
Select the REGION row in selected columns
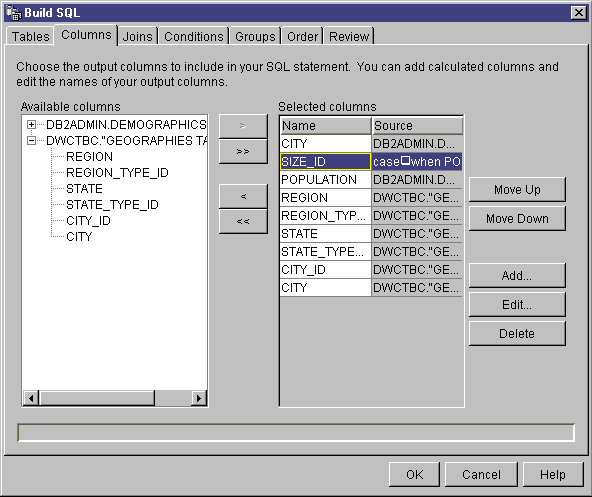(326, 198)
